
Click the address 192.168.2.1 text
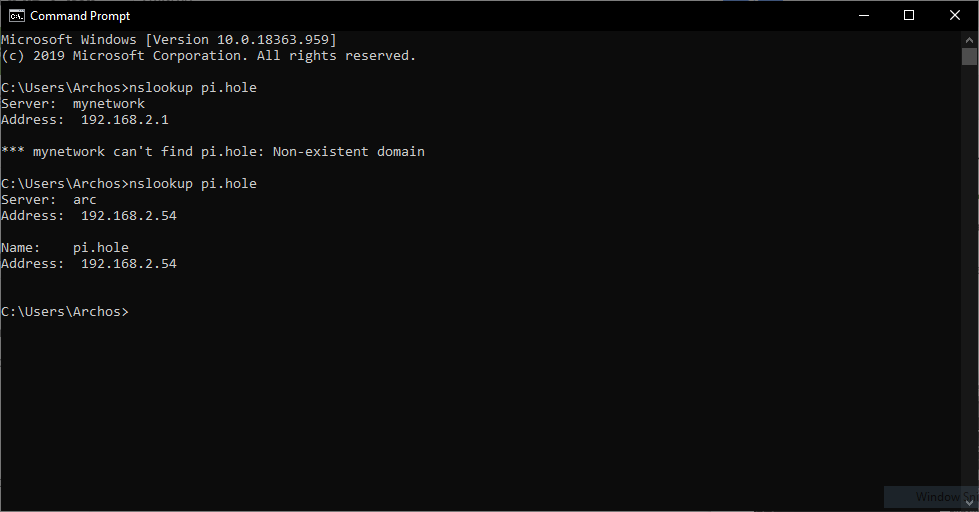point(125,120)
